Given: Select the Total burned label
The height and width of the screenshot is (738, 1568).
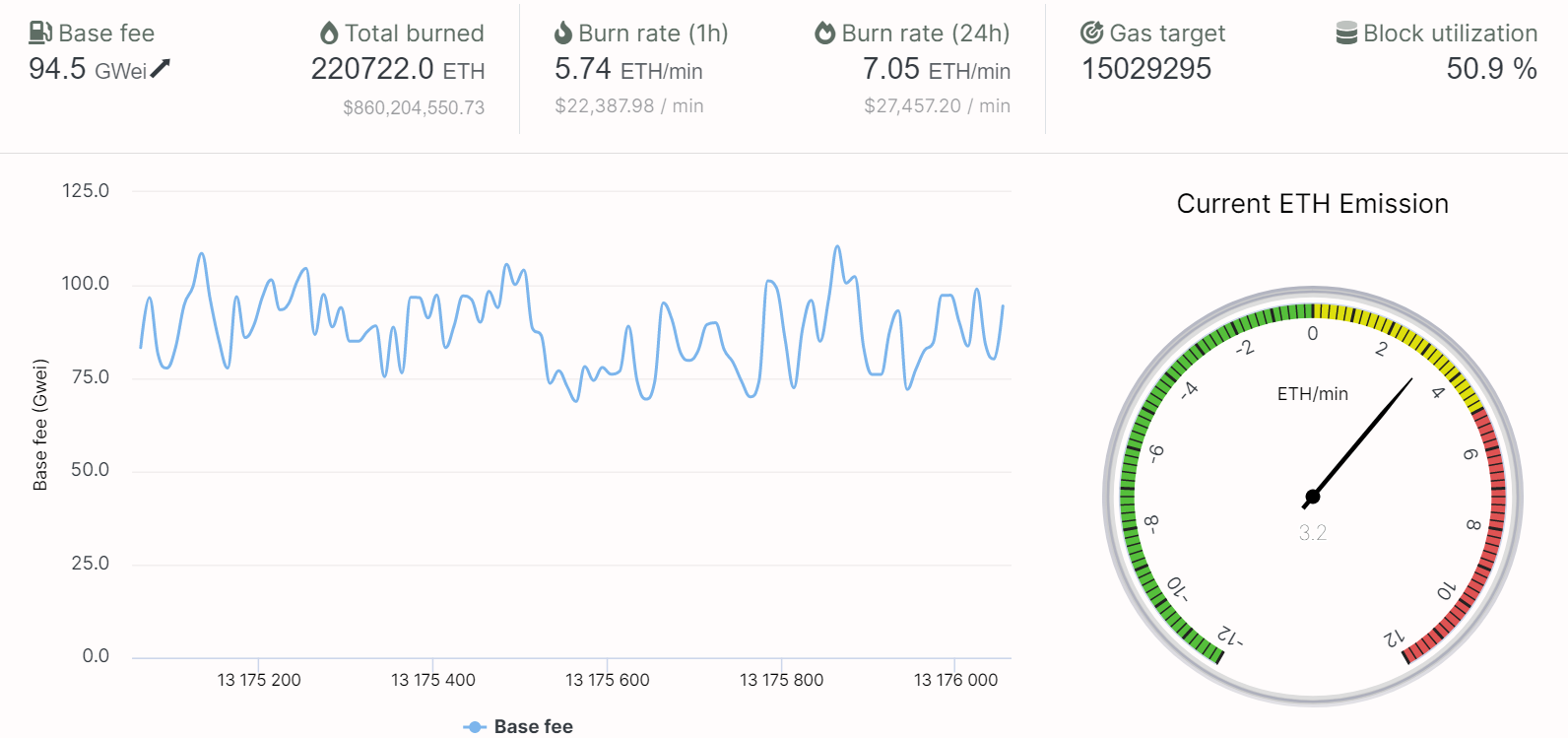Looking at the screenshot, I should pos(415,34).
